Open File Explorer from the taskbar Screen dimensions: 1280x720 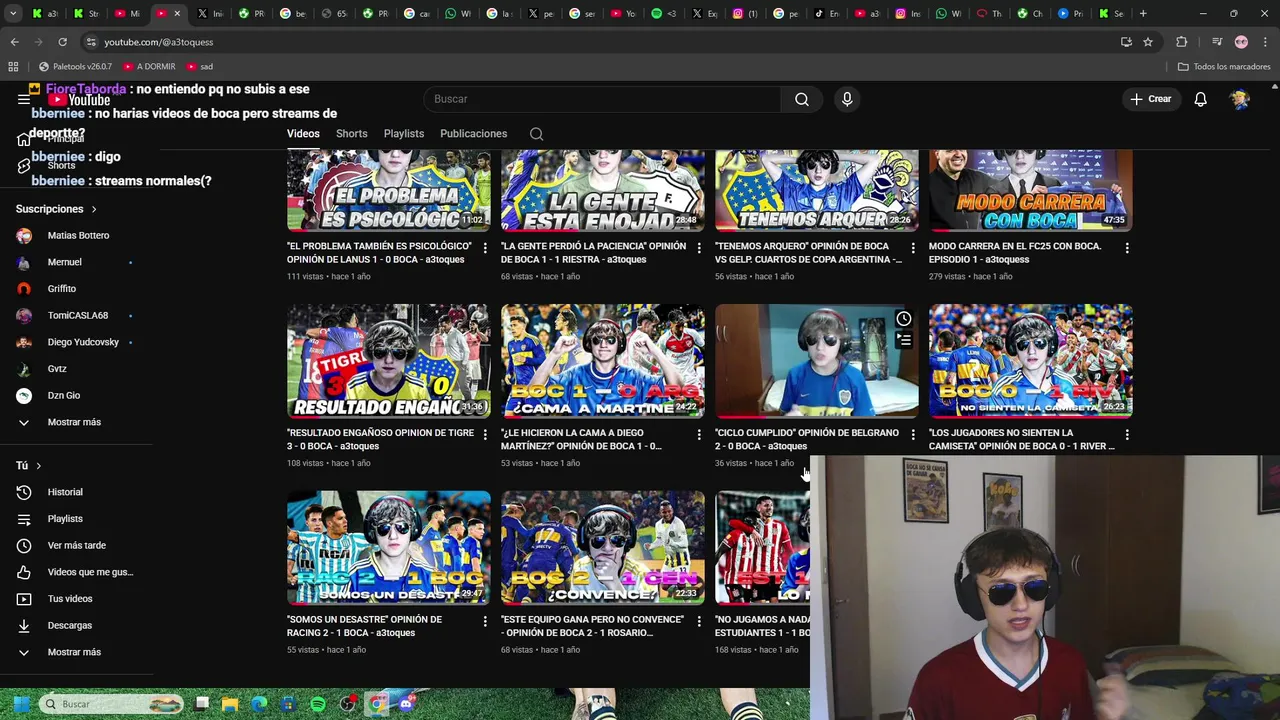point(231,704)
